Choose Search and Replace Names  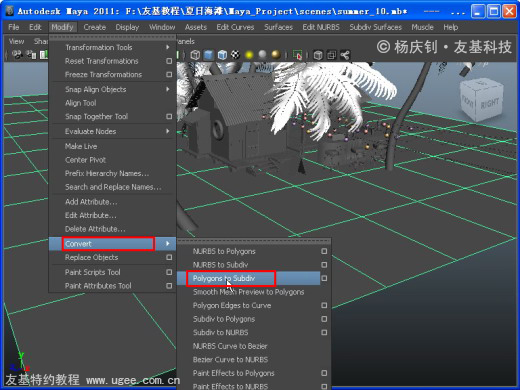click(x=112, y=187)
